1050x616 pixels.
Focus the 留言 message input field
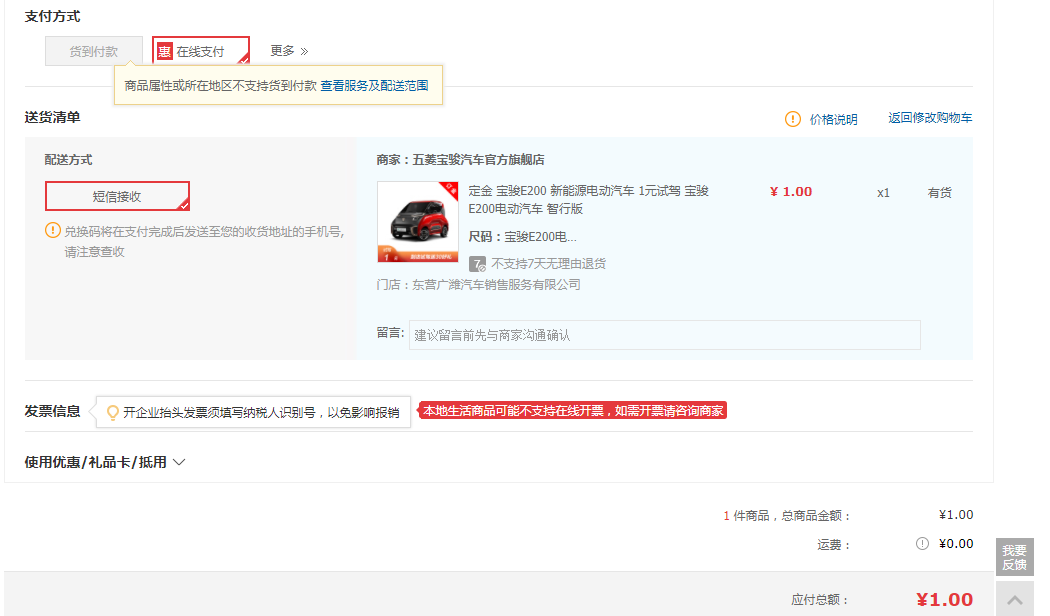point(664,335)
